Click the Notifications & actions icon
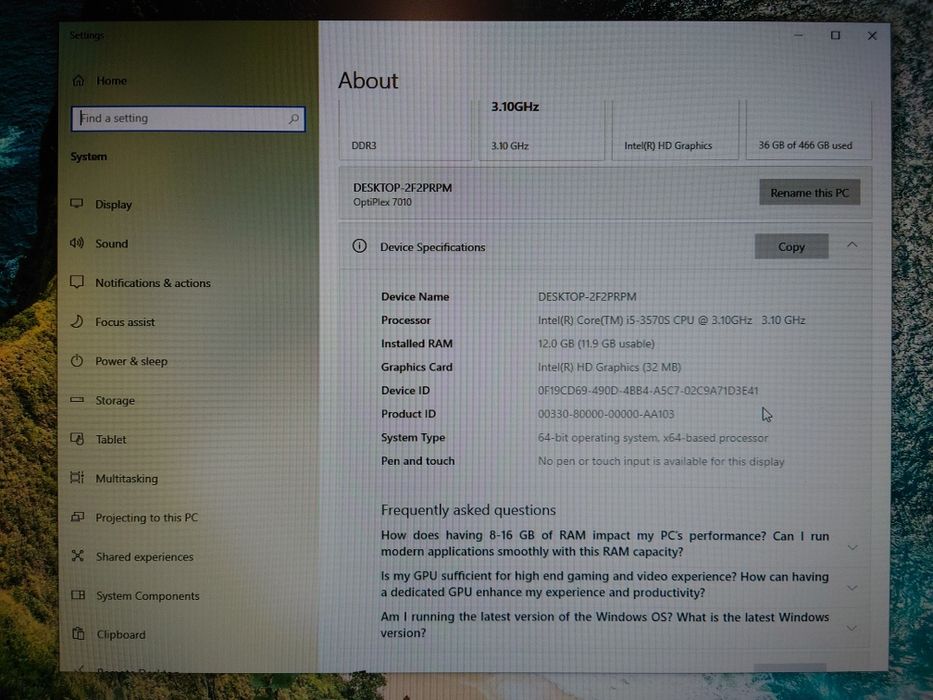 pos(77,282)
